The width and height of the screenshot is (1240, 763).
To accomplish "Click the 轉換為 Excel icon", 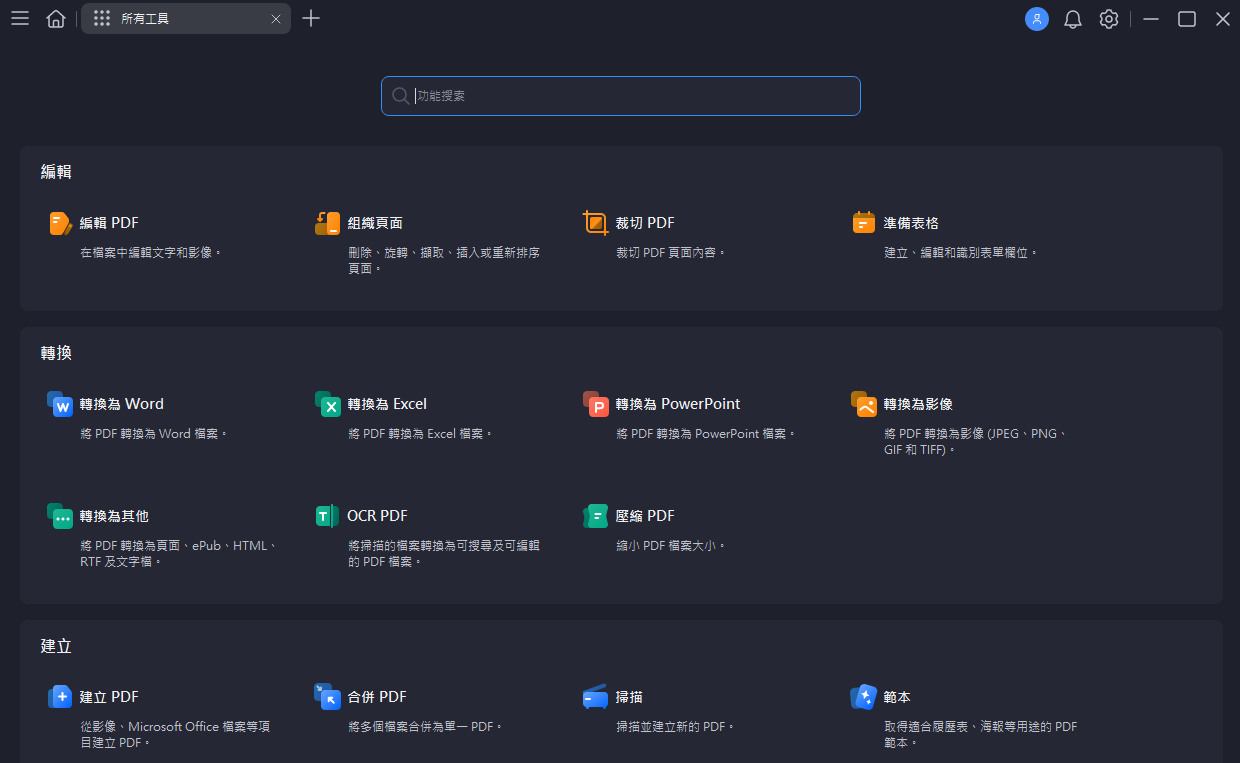I will (327, 404).
